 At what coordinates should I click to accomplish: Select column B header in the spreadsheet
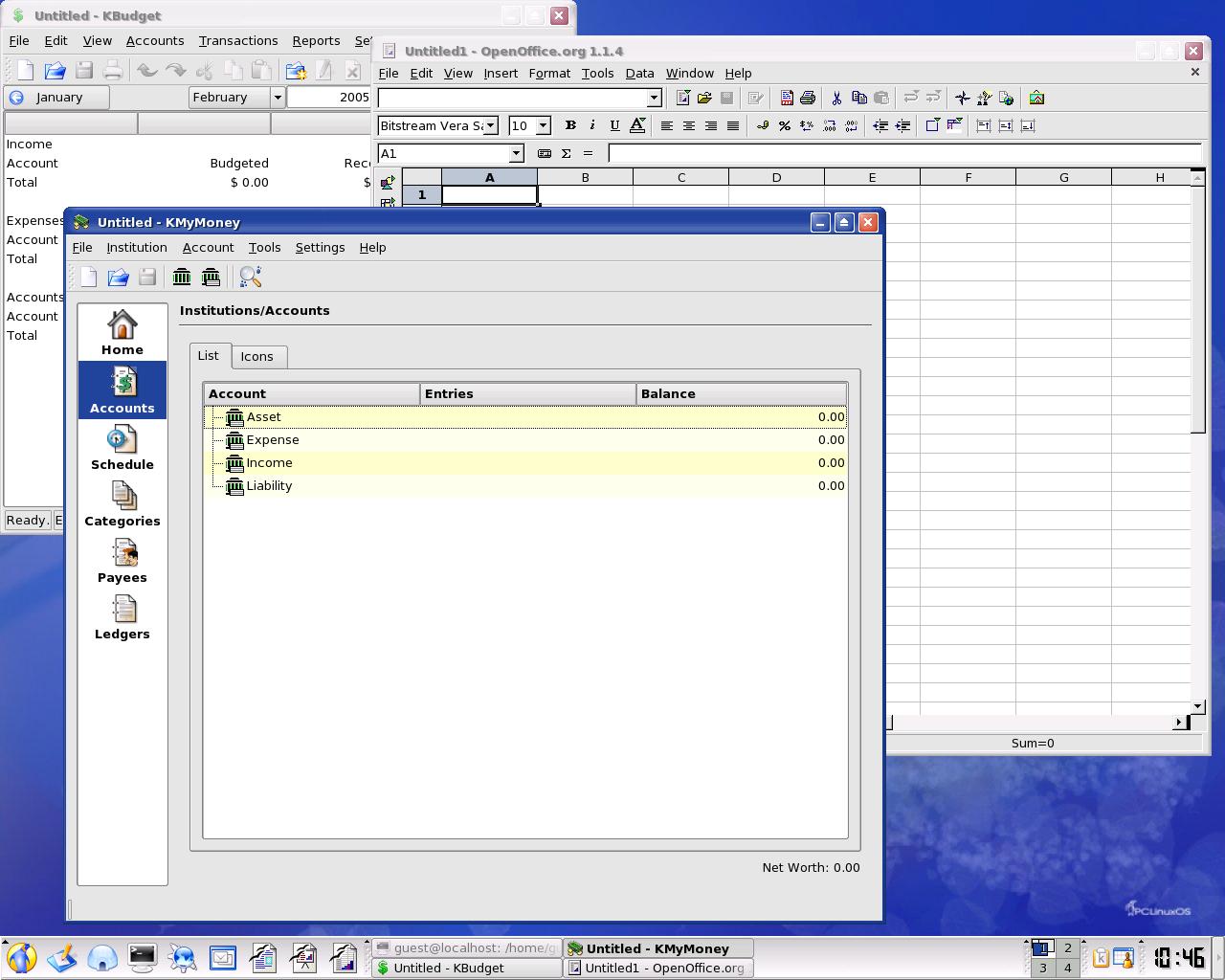pyautogui.click(x=585, y=177)
